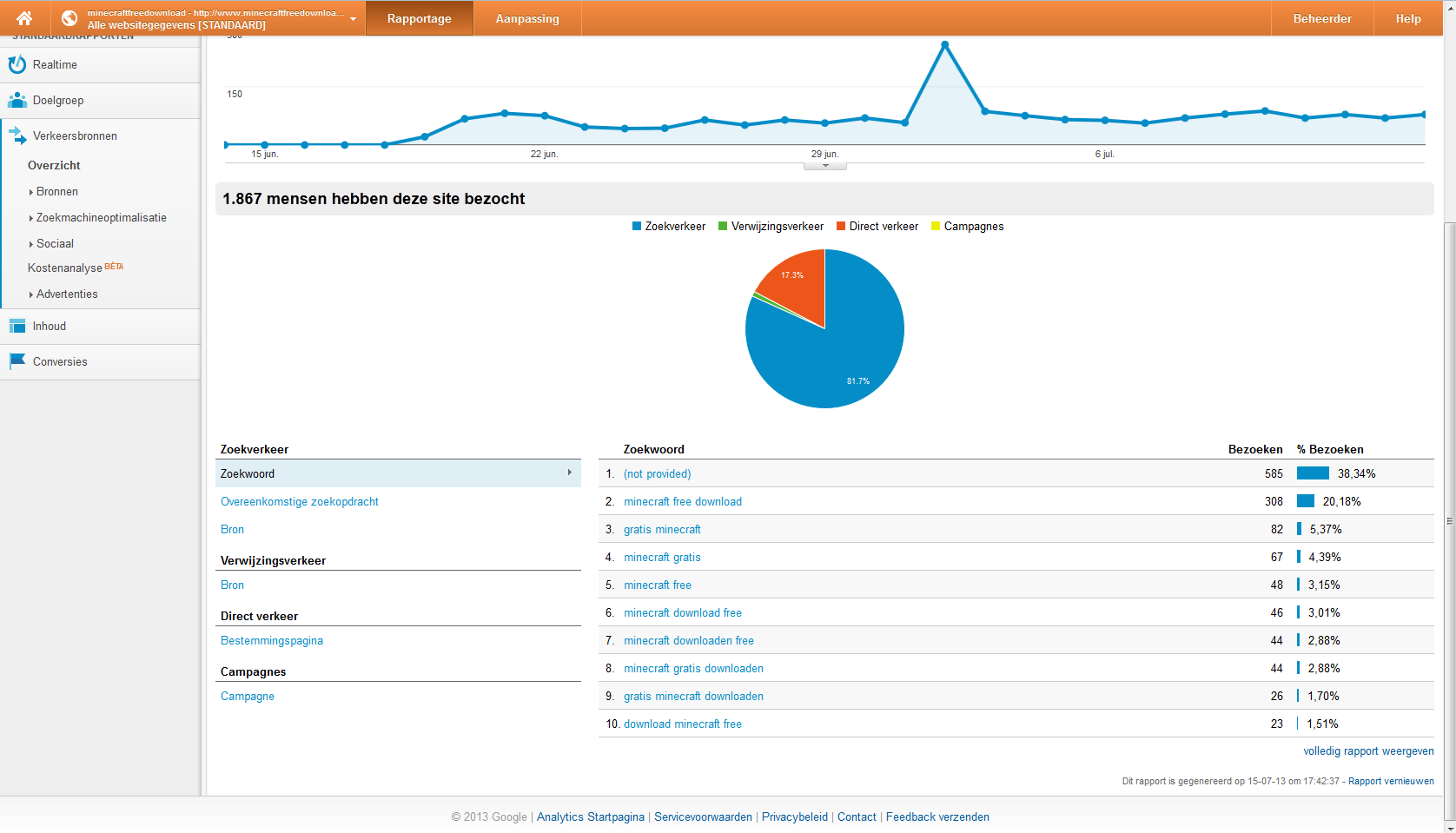
Task: Select Overzicht in the sidebar
Action: coord(54,165)
